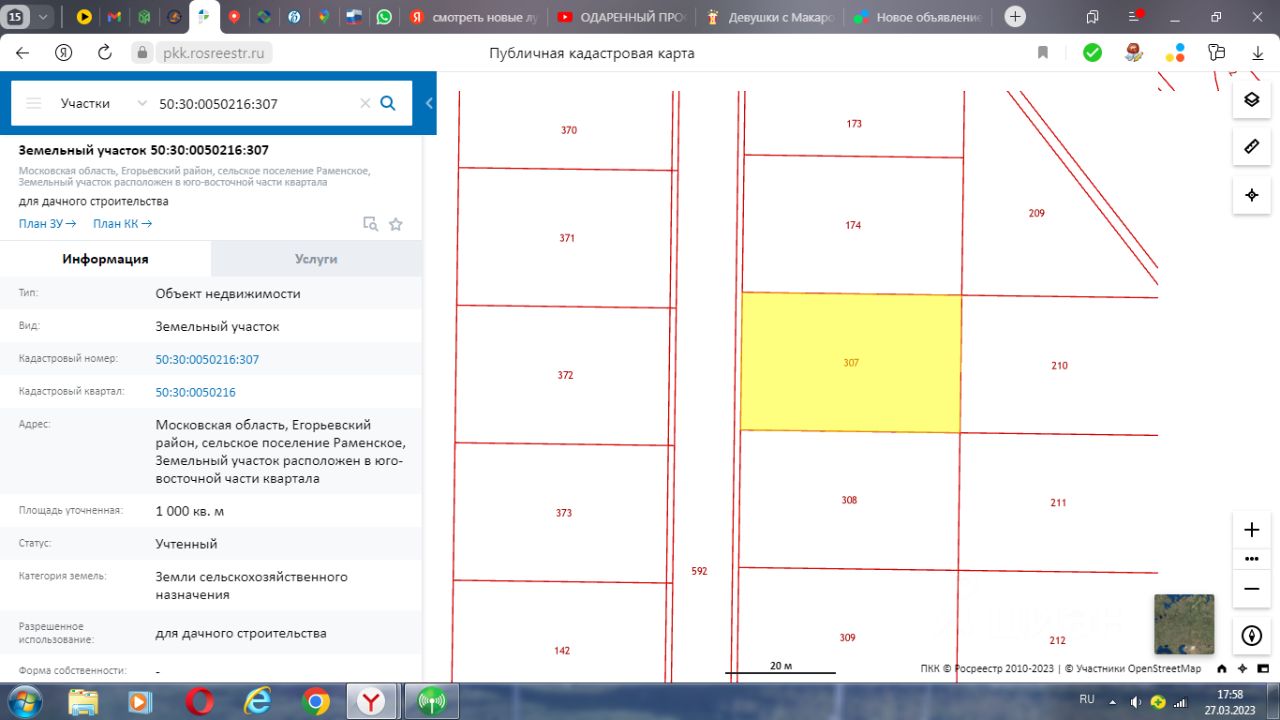Viewport: 1280px width, 720px height.
Task: Open browser downloads
Action: 1258,53
